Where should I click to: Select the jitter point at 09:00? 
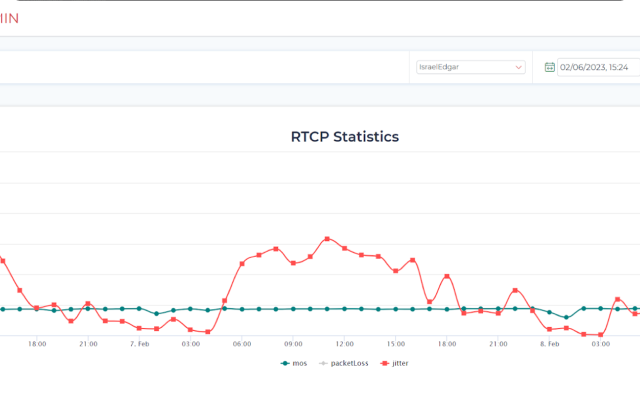[x=293, y=263]
